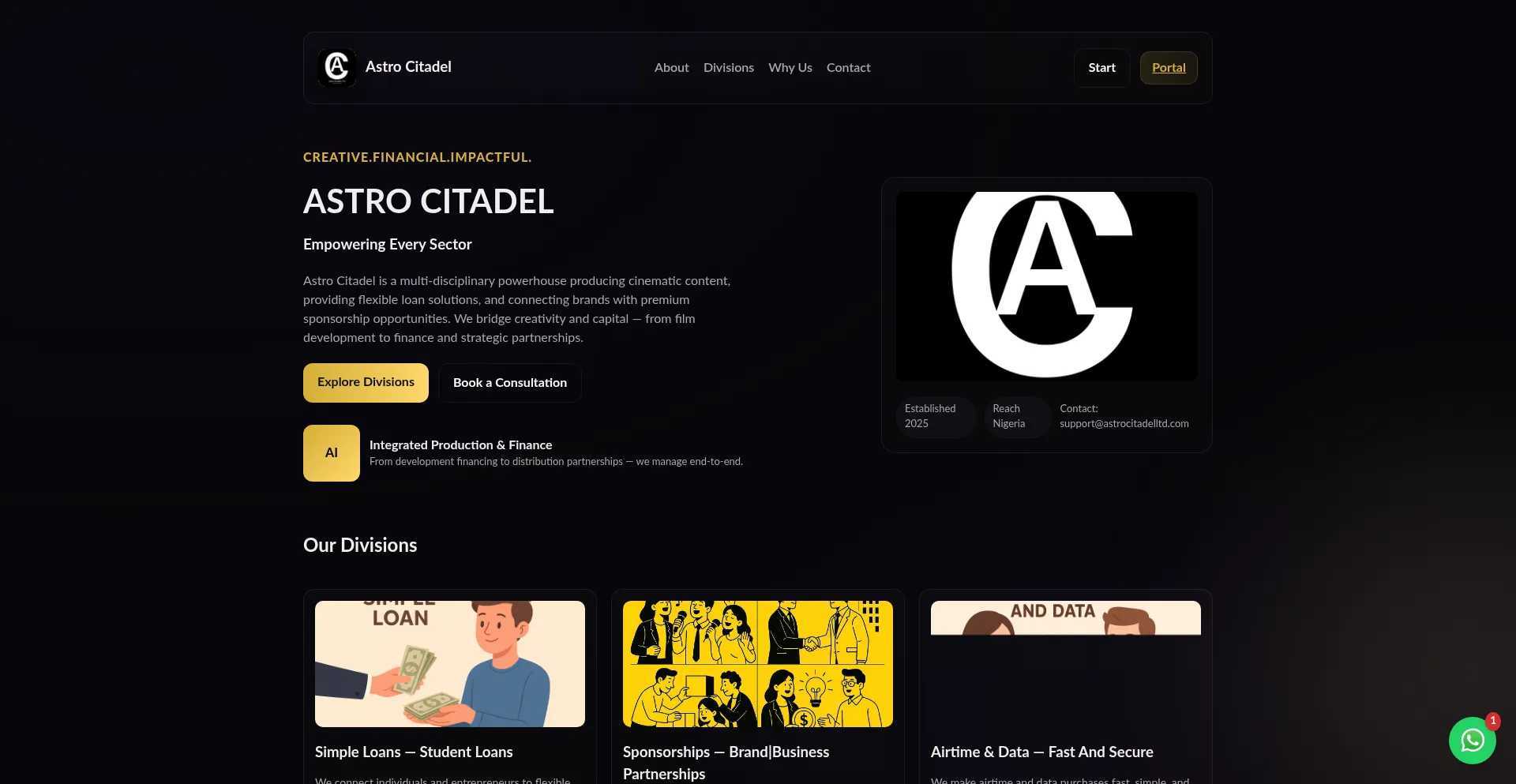The height and width of the screenshot is (784, 1516).
Task: Click the Astro Citadel brand name text
Action: (408, 67)
